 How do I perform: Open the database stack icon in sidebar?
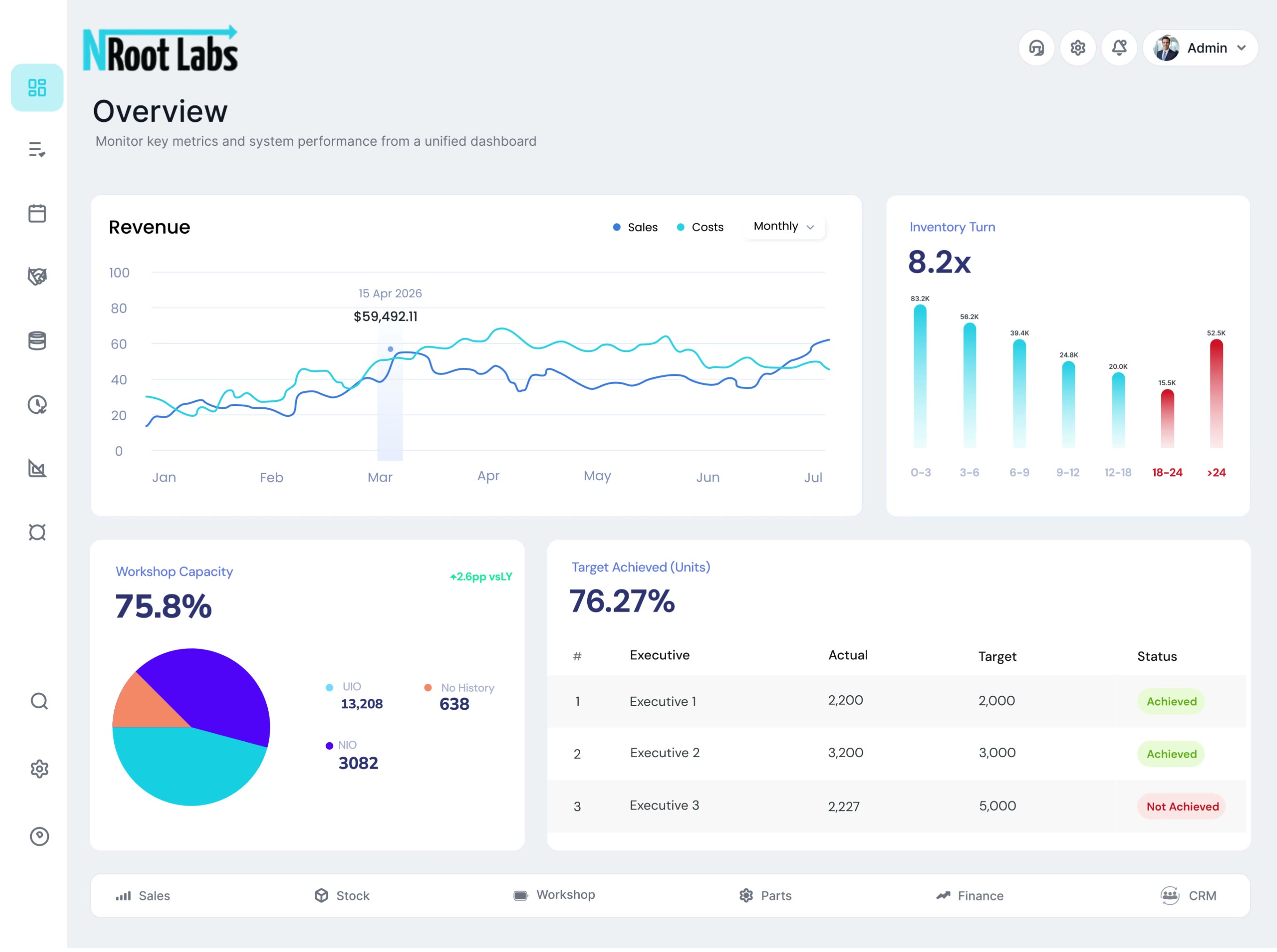37,341
